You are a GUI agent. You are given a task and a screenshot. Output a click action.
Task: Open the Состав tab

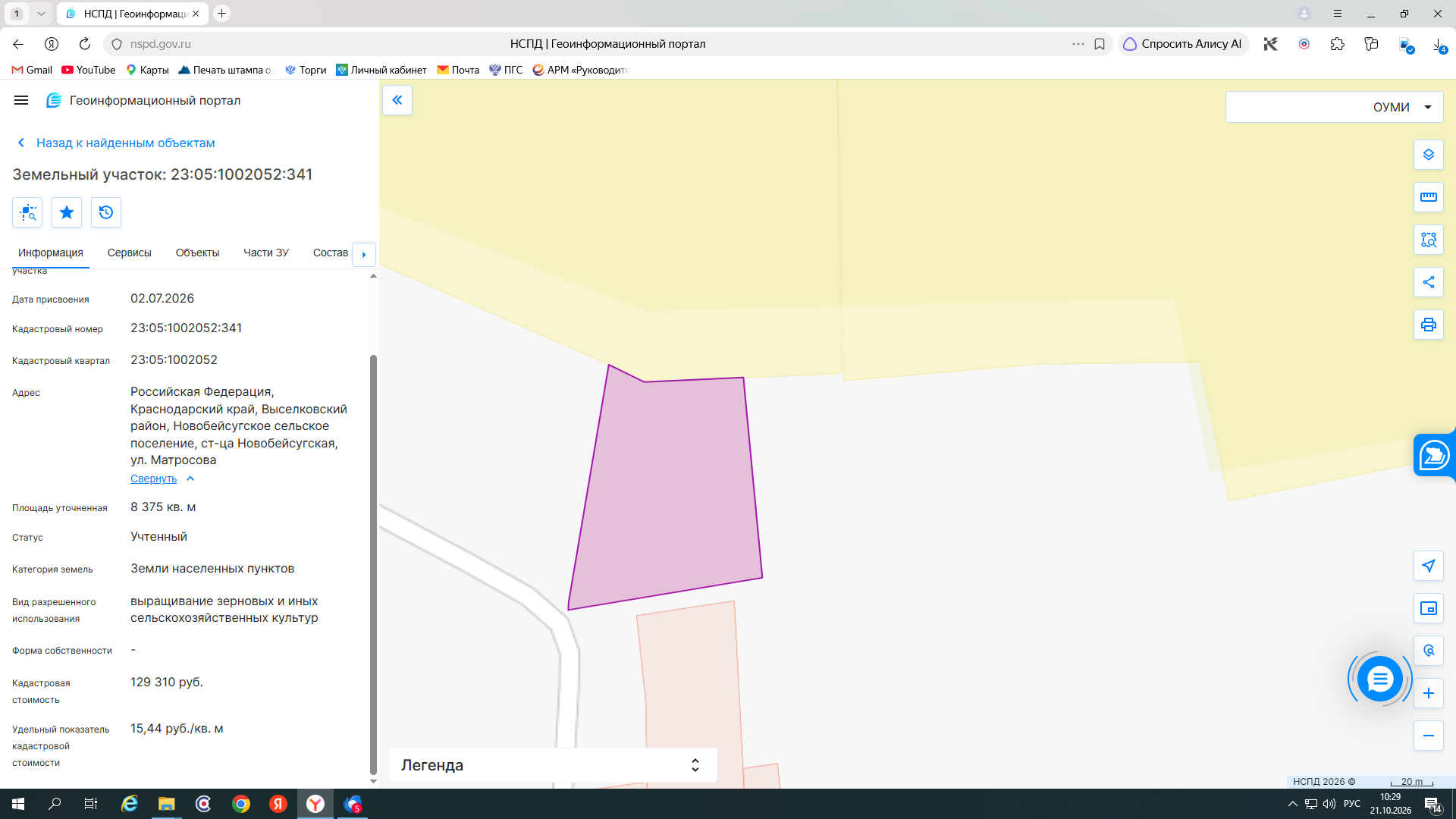click(331, 253)
